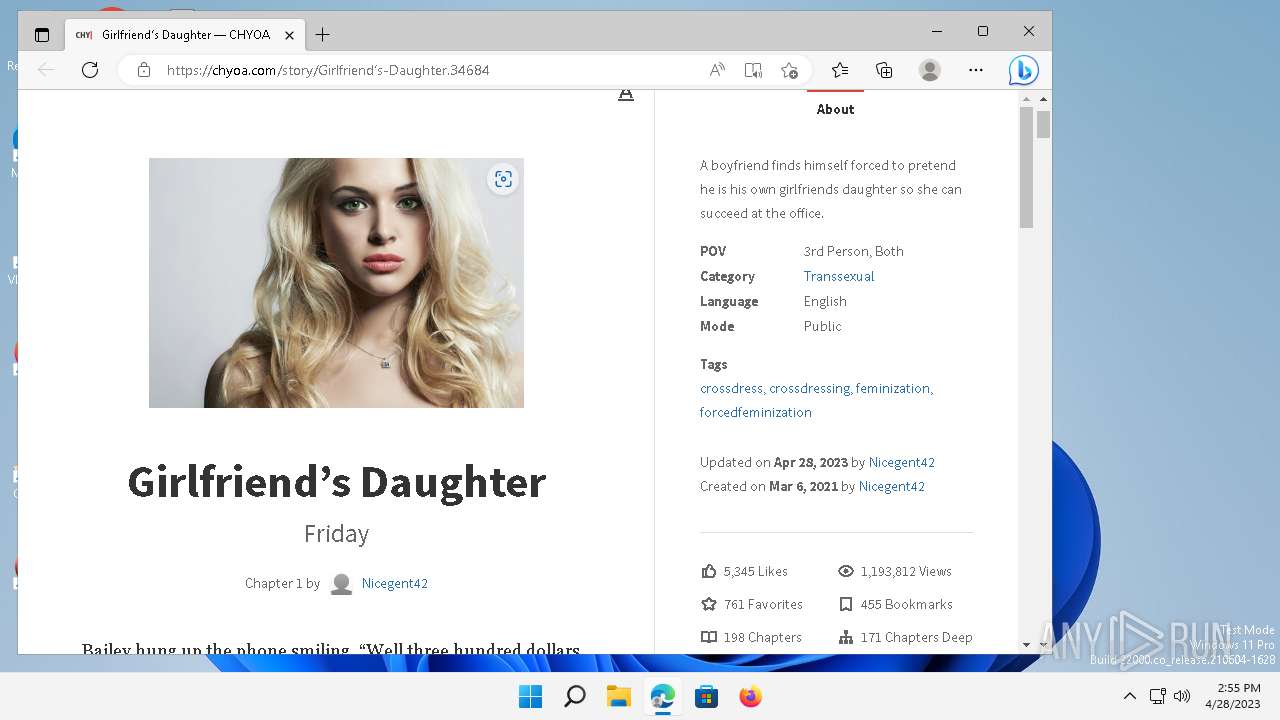Open File Explorer from the taskbar
The height and width of the screenshot is (720, 1280).
(x=618, y=696)
